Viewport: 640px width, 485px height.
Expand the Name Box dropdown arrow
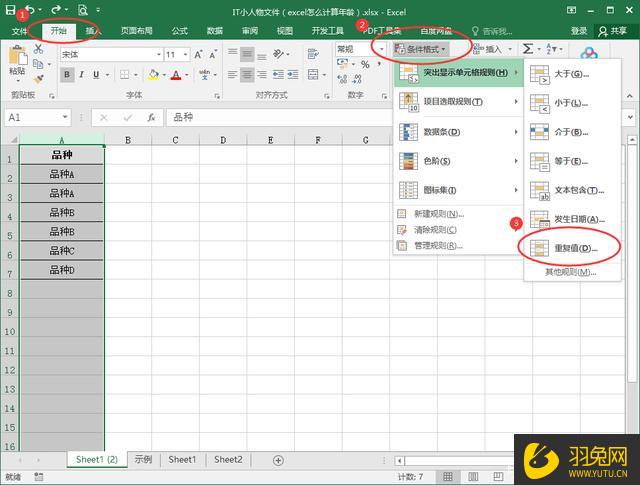(x=65, y=117)
